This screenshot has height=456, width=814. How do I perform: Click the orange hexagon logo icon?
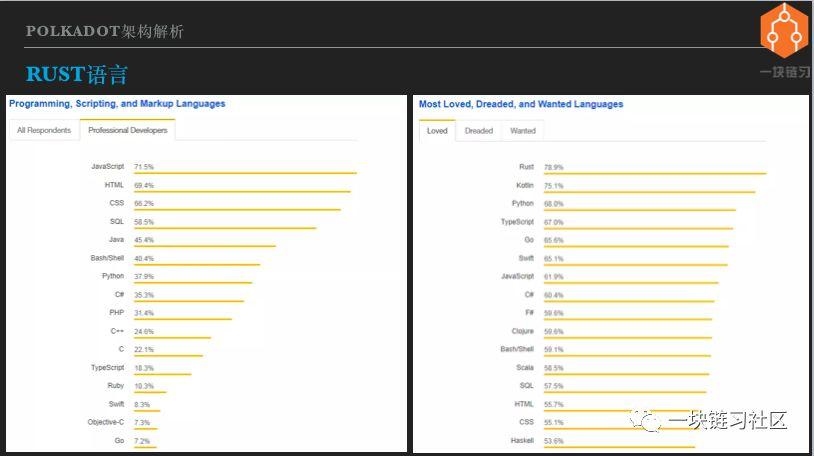[x=784, y=31]
